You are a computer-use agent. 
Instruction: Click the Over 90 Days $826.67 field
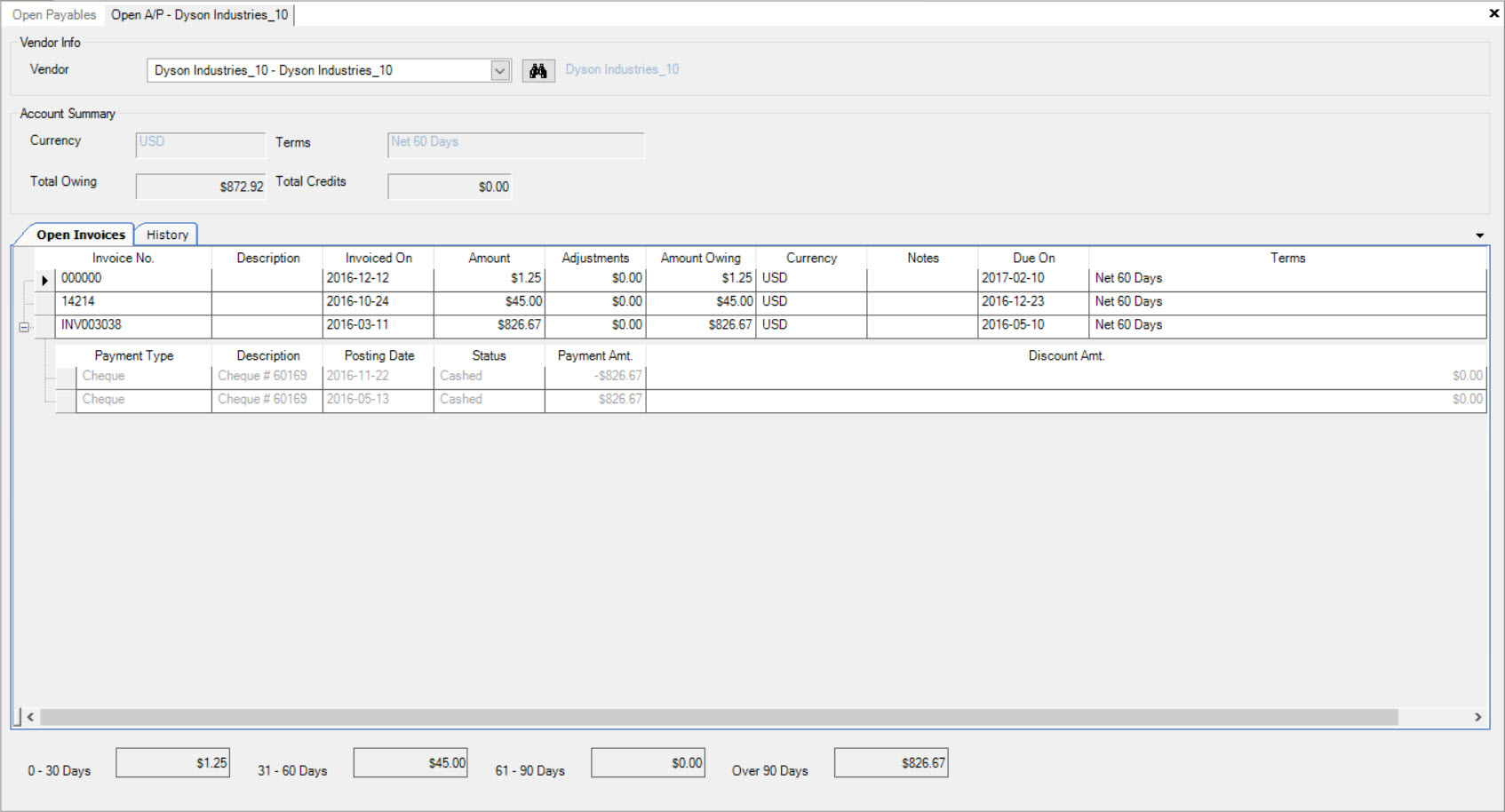coord(891,762)
